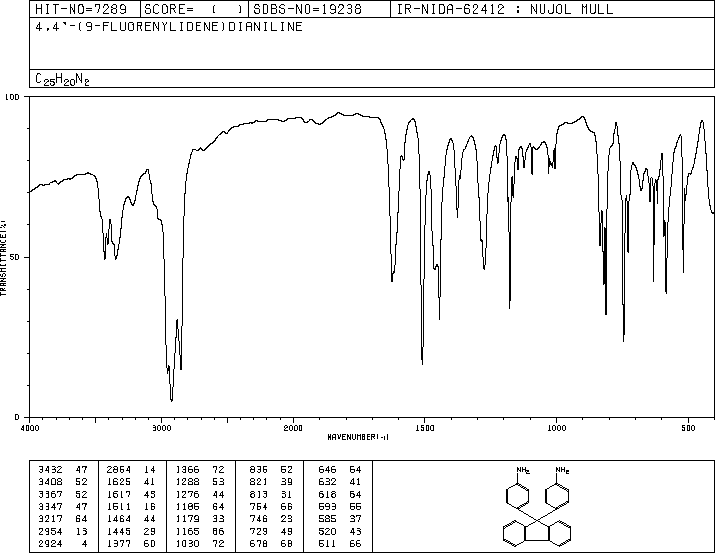Image resolution: width=715 pixels, height=553 pixels.
Task: Select peak table entry 1464
Action: [131, 519]
